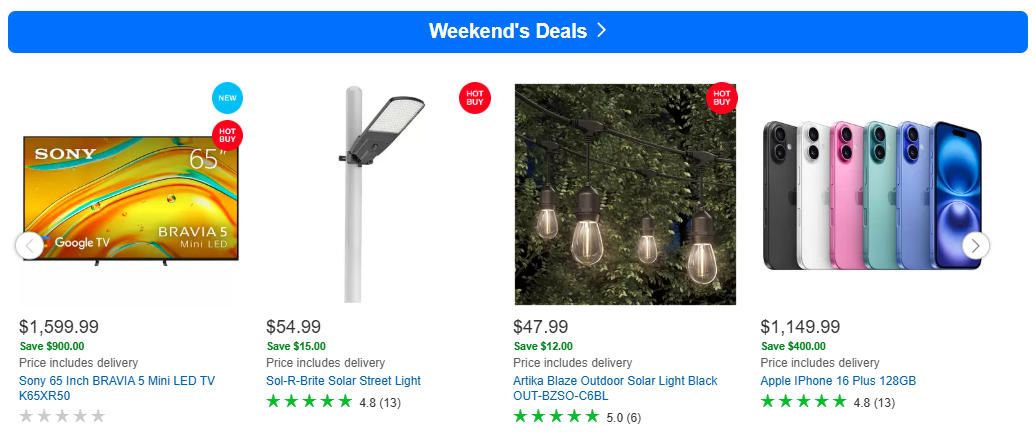Click HOT BUY badge on Solar Street Light
1033x446 pixels.
(x=474, y=98)
